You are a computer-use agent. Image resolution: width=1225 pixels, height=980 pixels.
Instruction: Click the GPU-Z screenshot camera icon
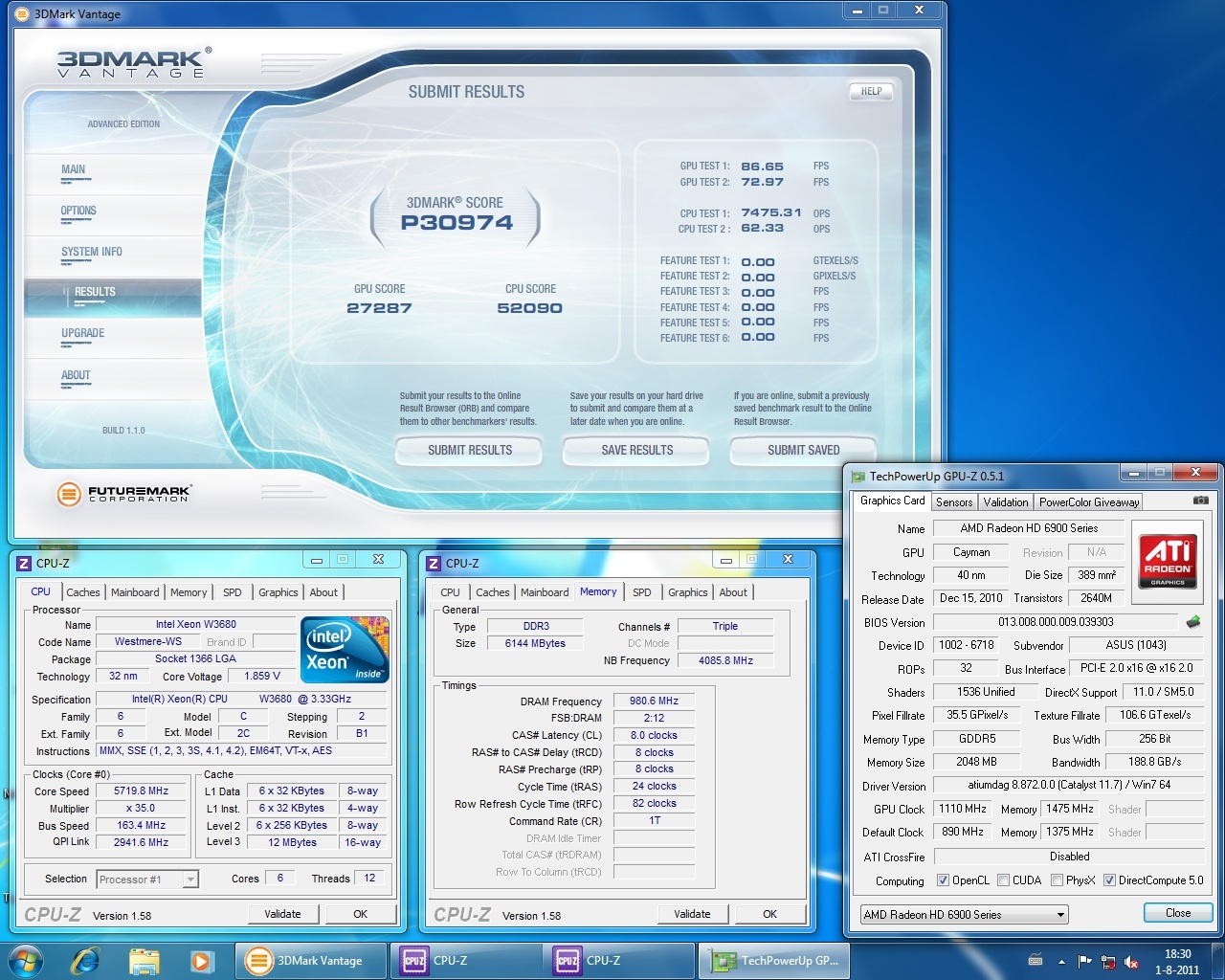point(1200,501)
